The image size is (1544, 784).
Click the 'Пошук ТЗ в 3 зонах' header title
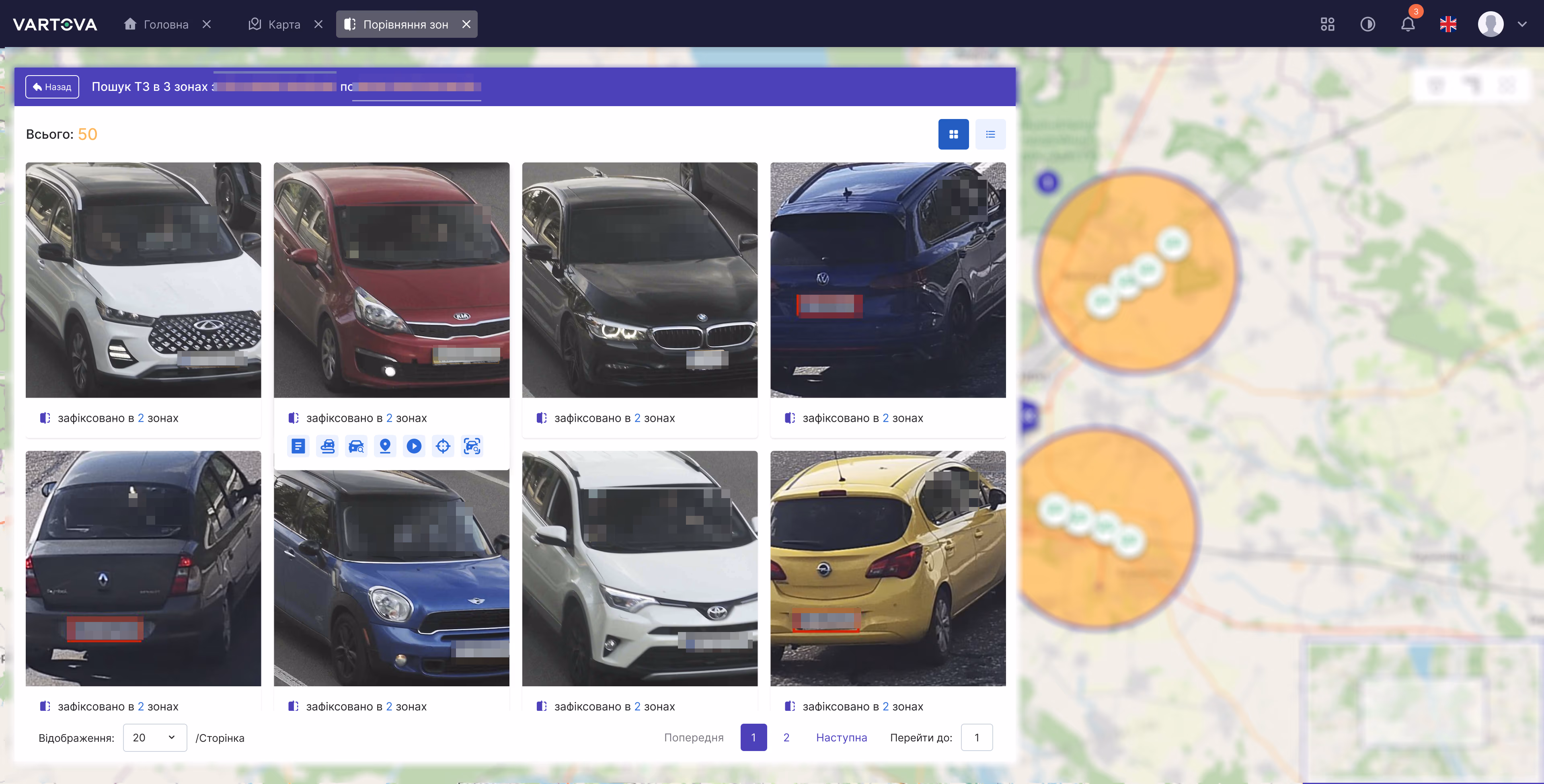pyautogui.click(x=150, y=87)
